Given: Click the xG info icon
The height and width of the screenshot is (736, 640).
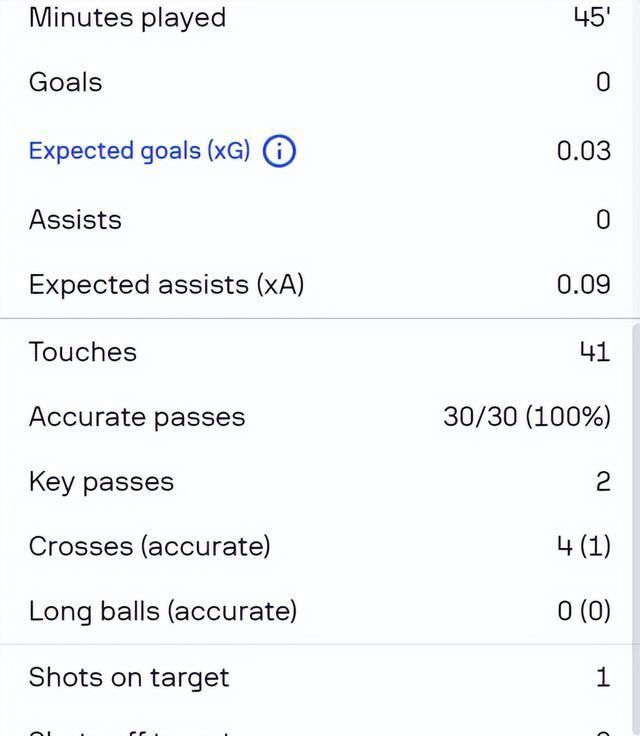Looking at the screenshot, I should [x=279, y=152].
